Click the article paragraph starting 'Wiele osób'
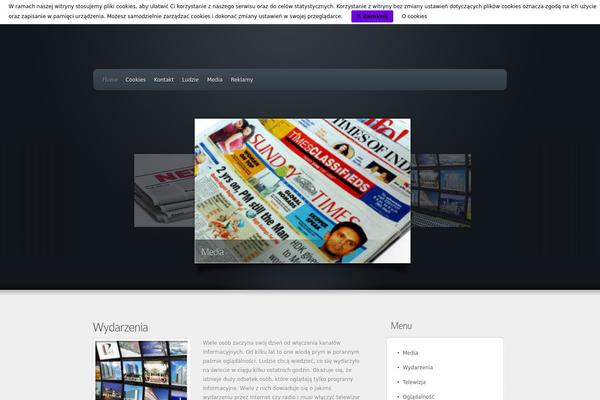The image size is (600, 400). coord(281,370)
